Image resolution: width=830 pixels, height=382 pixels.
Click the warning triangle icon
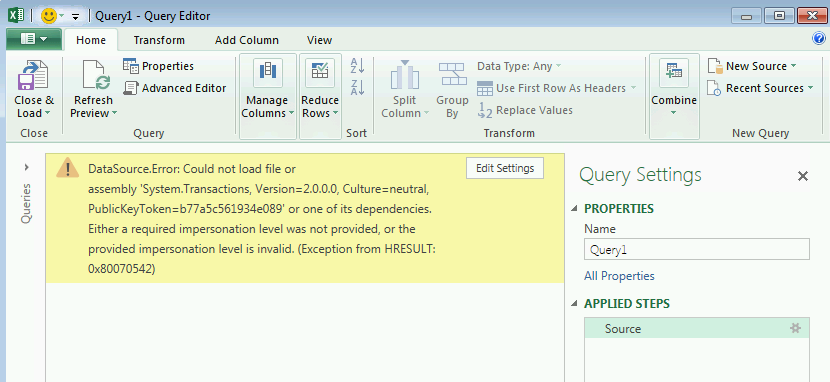[x=68, y=167]
